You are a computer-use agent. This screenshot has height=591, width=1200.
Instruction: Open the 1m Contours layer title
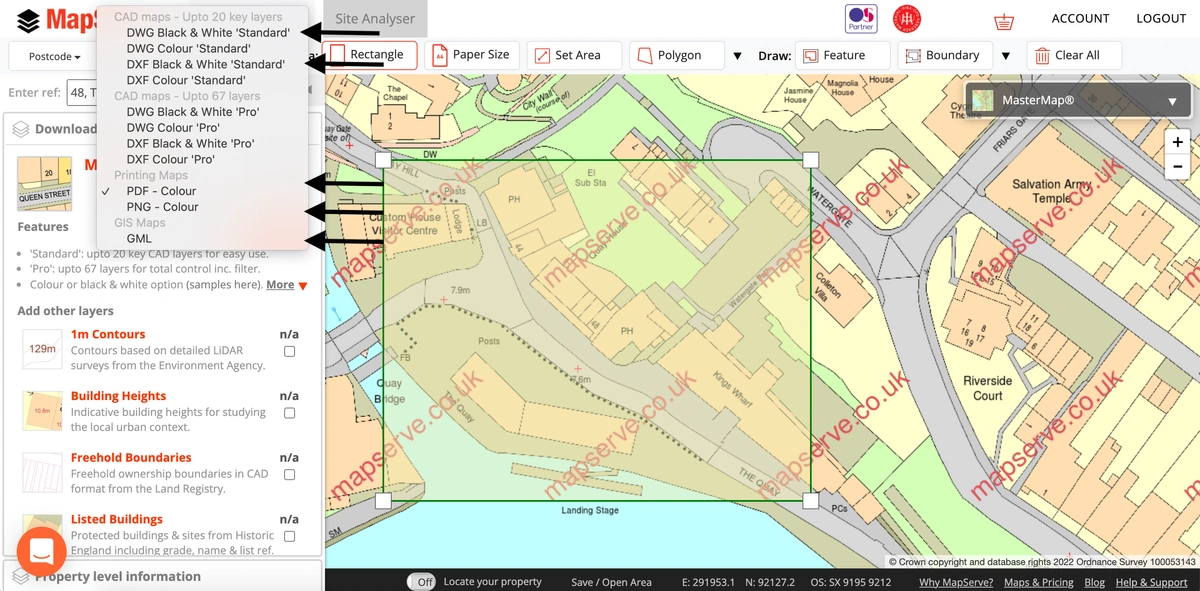(108, 334)
